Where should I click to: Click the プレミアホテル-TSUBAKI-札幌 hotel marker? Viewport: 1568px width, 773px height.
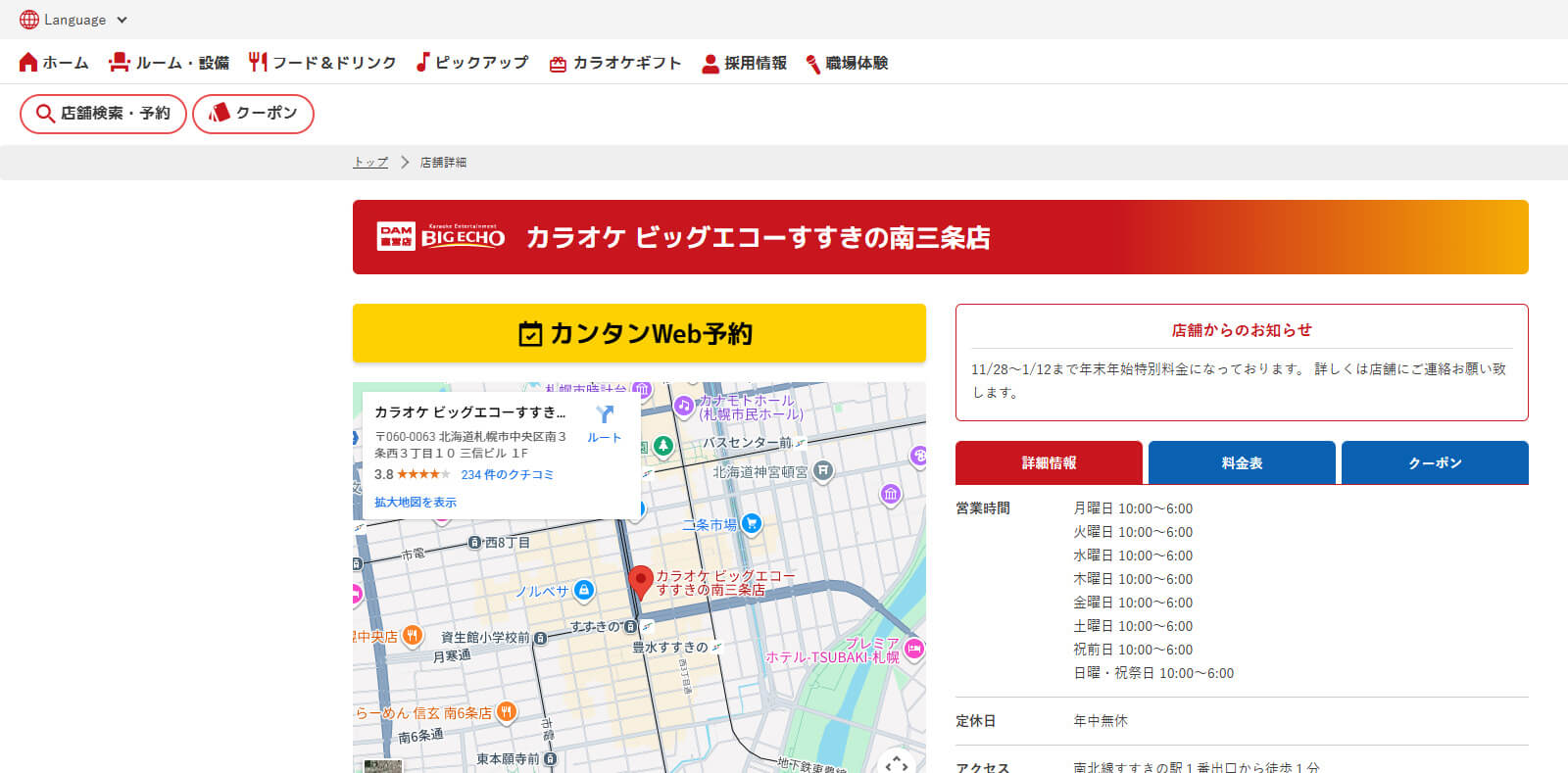click(x=914, y=649)
